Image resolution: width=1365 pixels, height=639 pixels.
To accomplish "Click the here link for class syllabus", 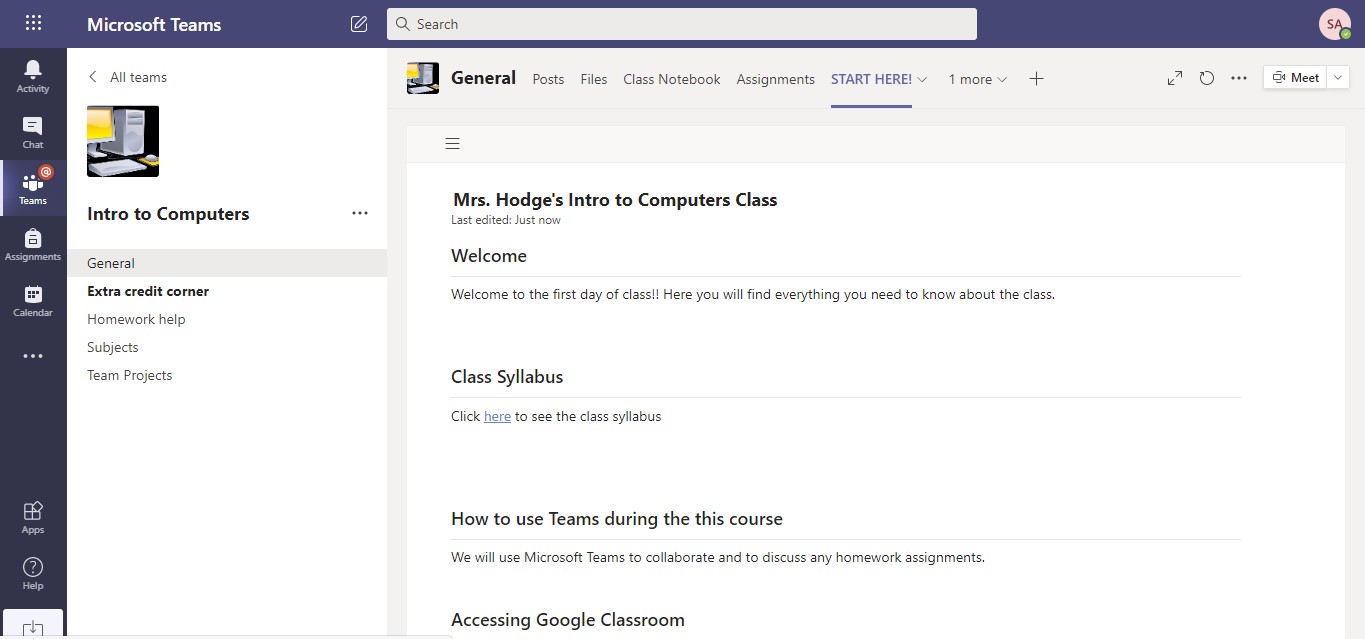I will (x=497, y=416).
